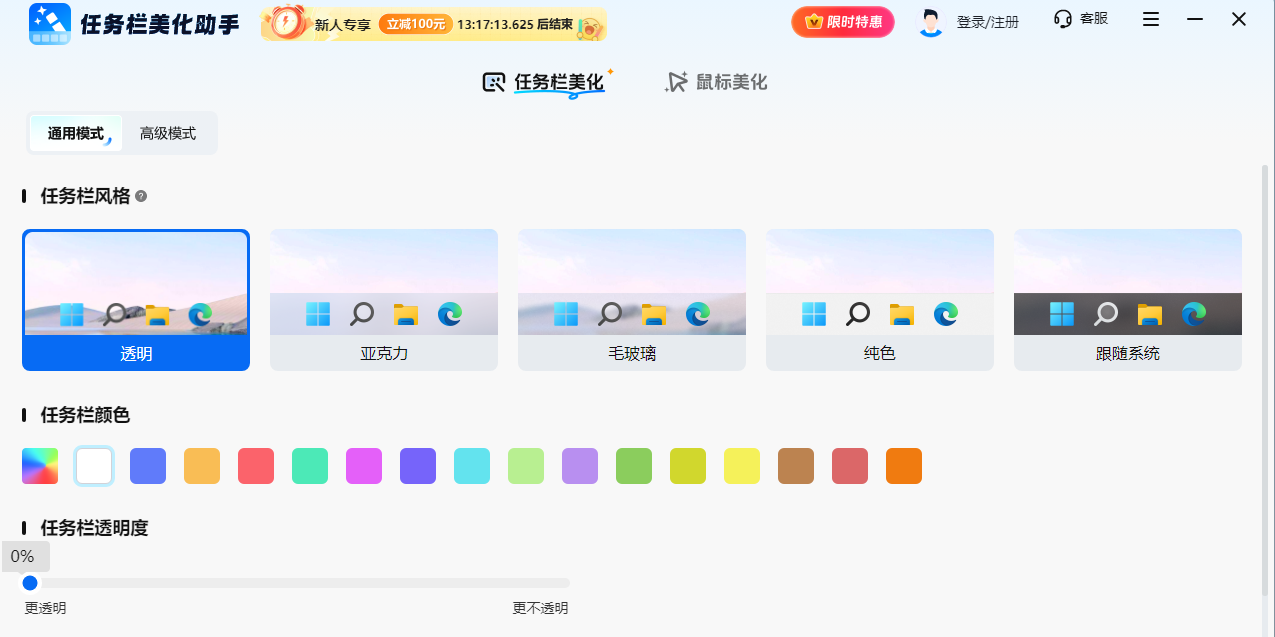Select the 纯色 taskbar style
Screen dimensions: 1275x637
tap(879, 300)
